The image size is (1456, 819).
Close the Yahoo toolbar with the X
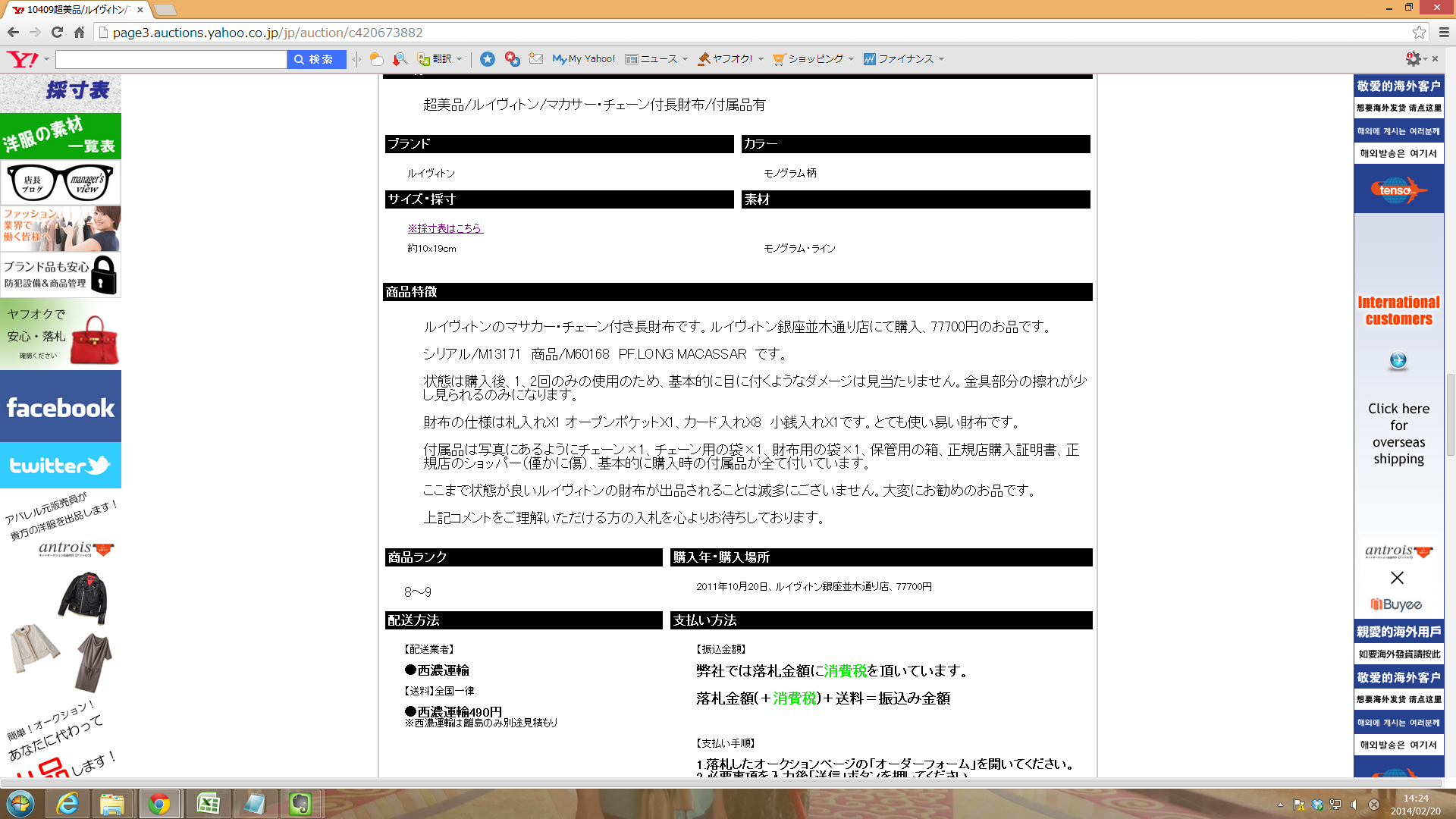coord(1435,58)
